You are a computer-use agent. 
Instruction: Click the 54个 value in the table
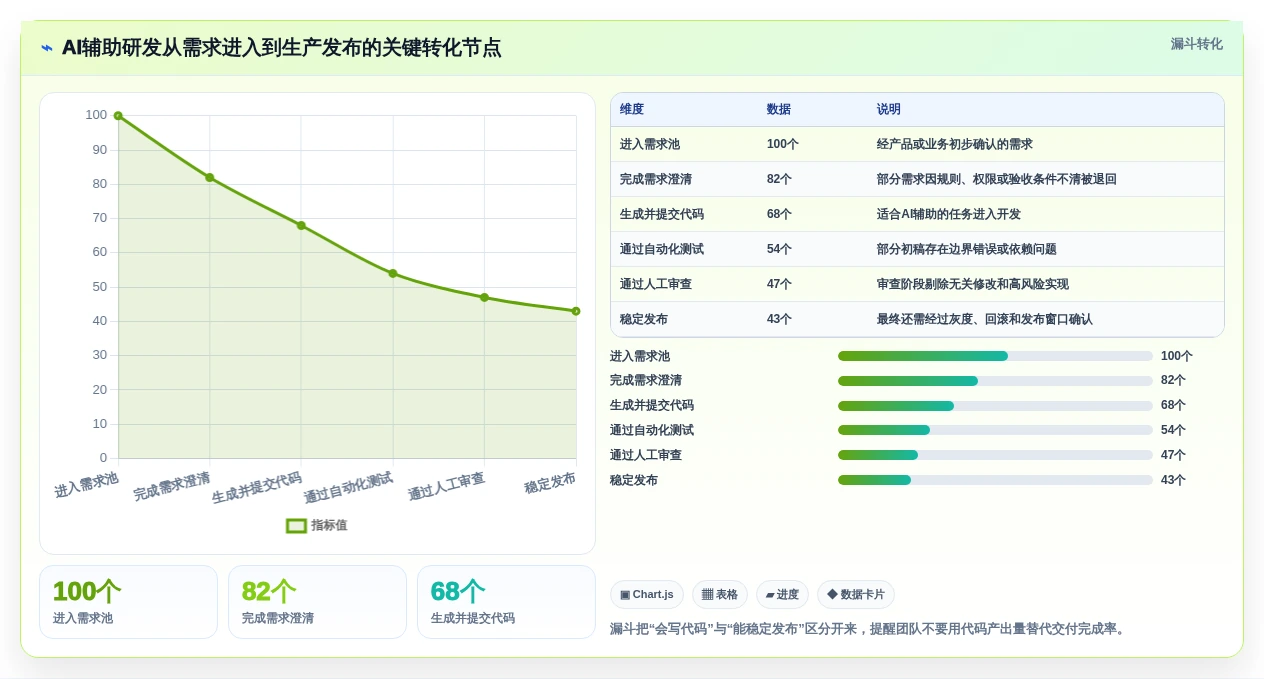tap(779, 249)
